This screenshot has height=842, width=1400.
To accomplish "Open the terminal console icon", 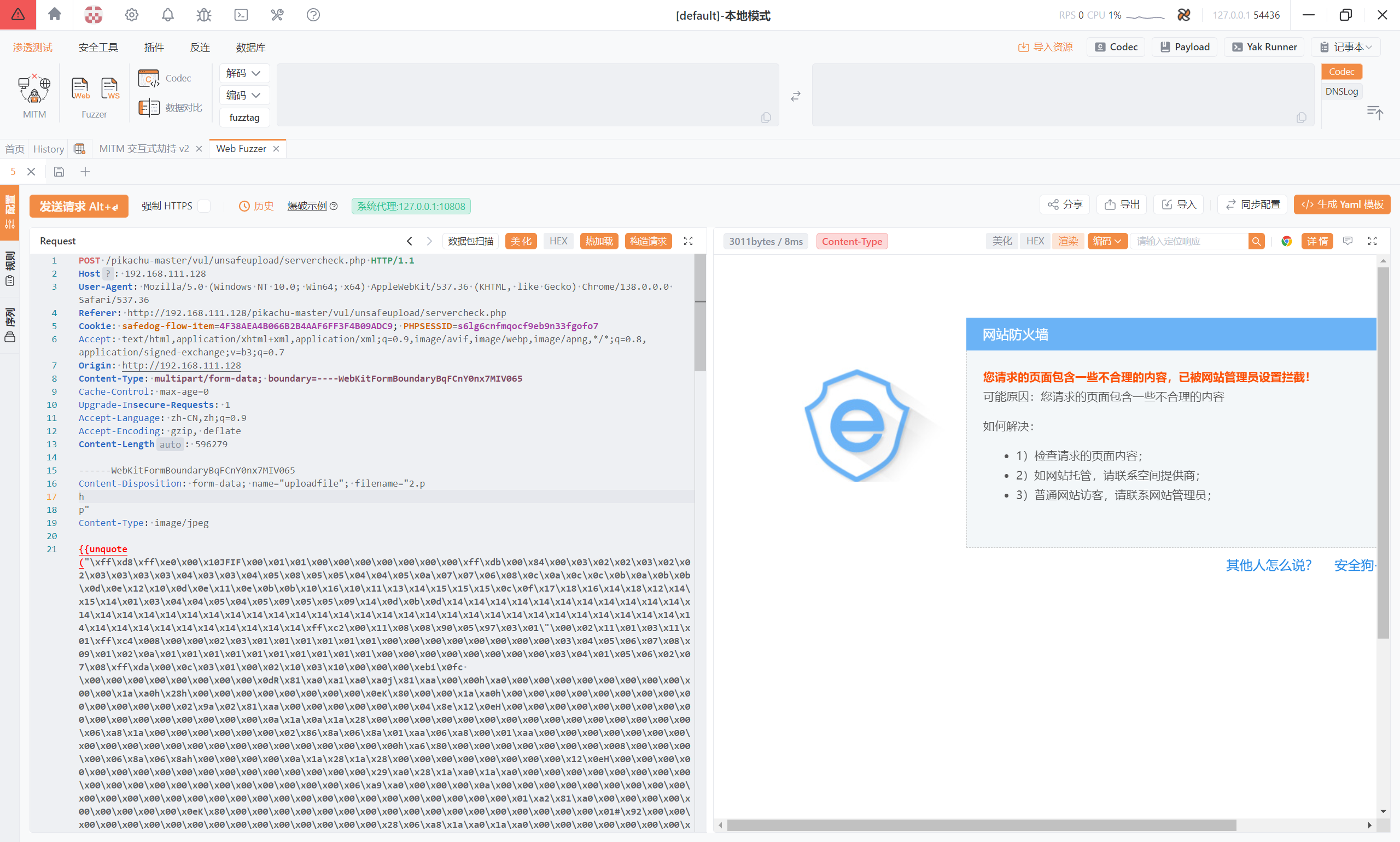I will 241,15.
